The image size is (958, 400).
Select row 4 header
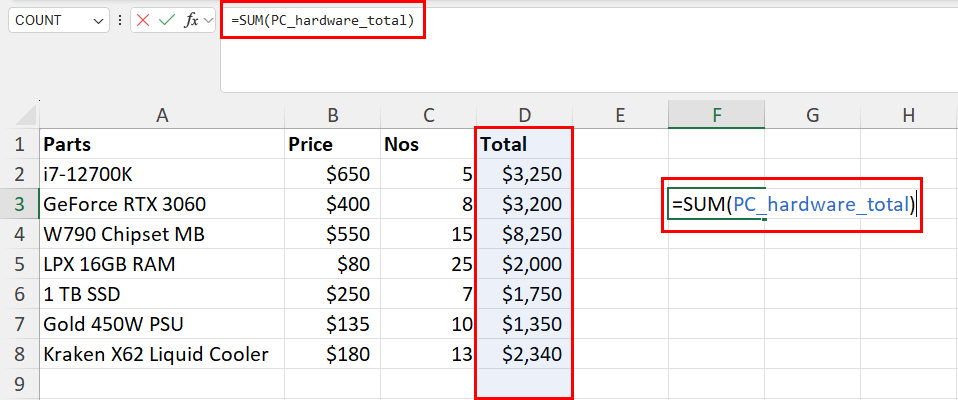pyautogui.click(x=20, y=234)
